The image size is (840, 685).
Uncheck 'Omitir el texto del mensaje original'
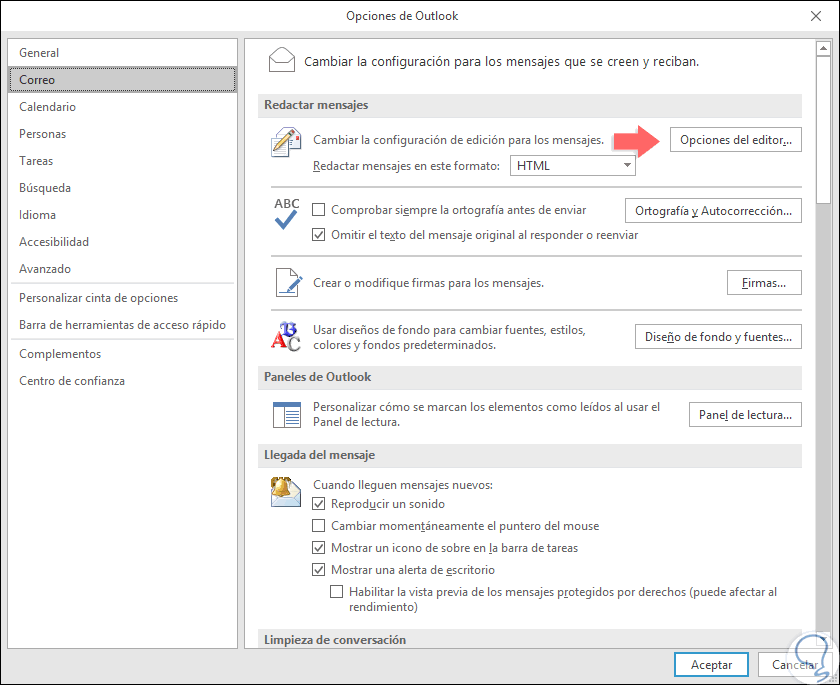(x=318, y=235)
